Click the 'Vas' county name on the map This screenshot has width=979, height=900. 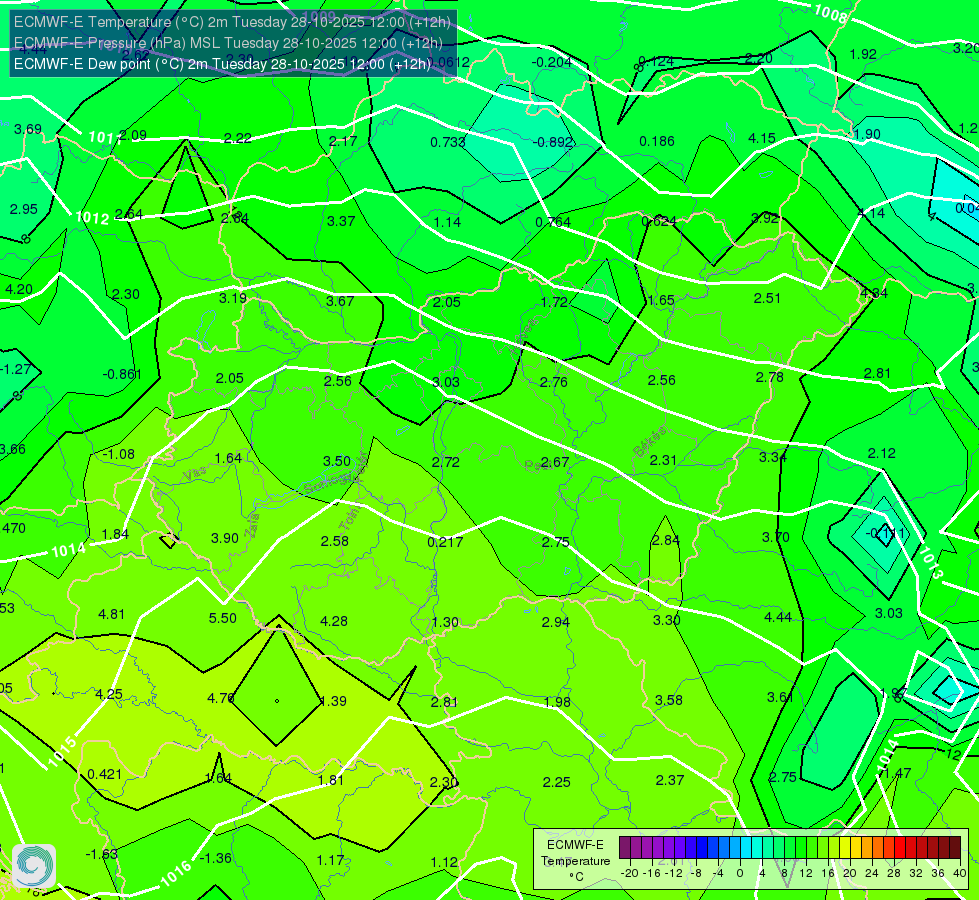click(x=195, y=475)
